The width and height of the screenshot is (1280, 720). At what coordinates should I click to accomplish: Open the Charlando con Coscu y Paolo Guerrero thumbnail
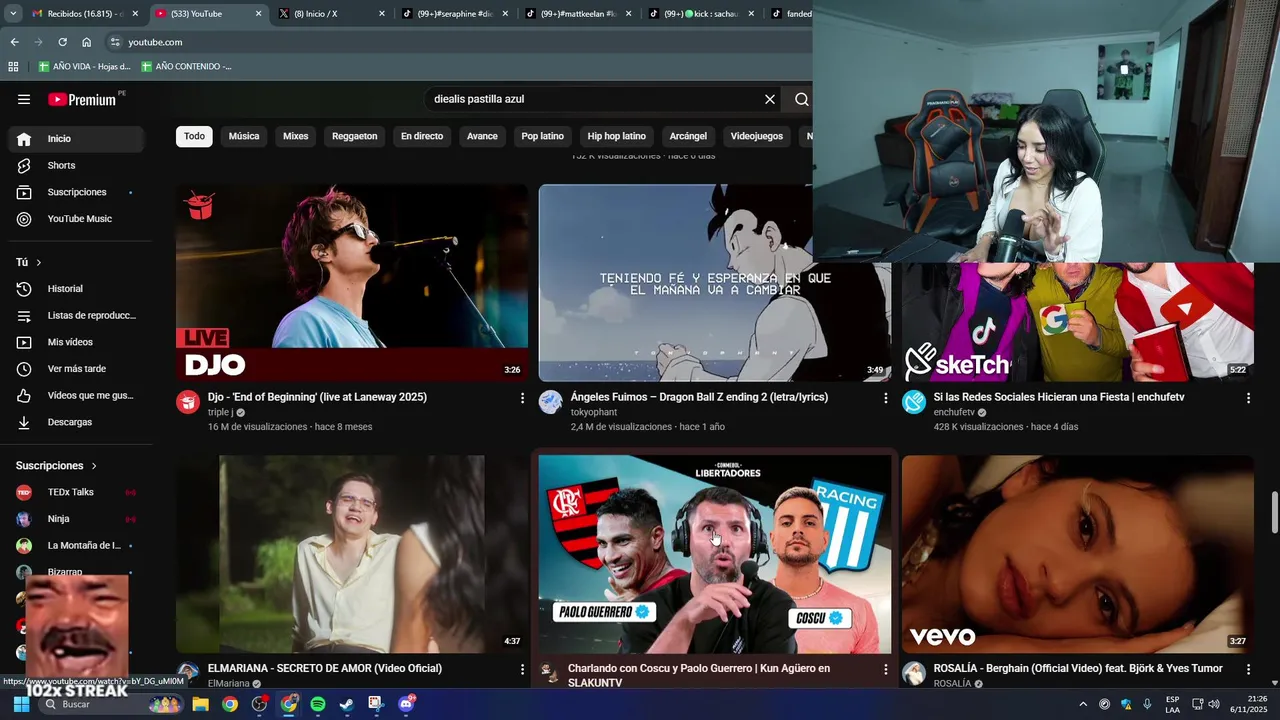point(715,554)
